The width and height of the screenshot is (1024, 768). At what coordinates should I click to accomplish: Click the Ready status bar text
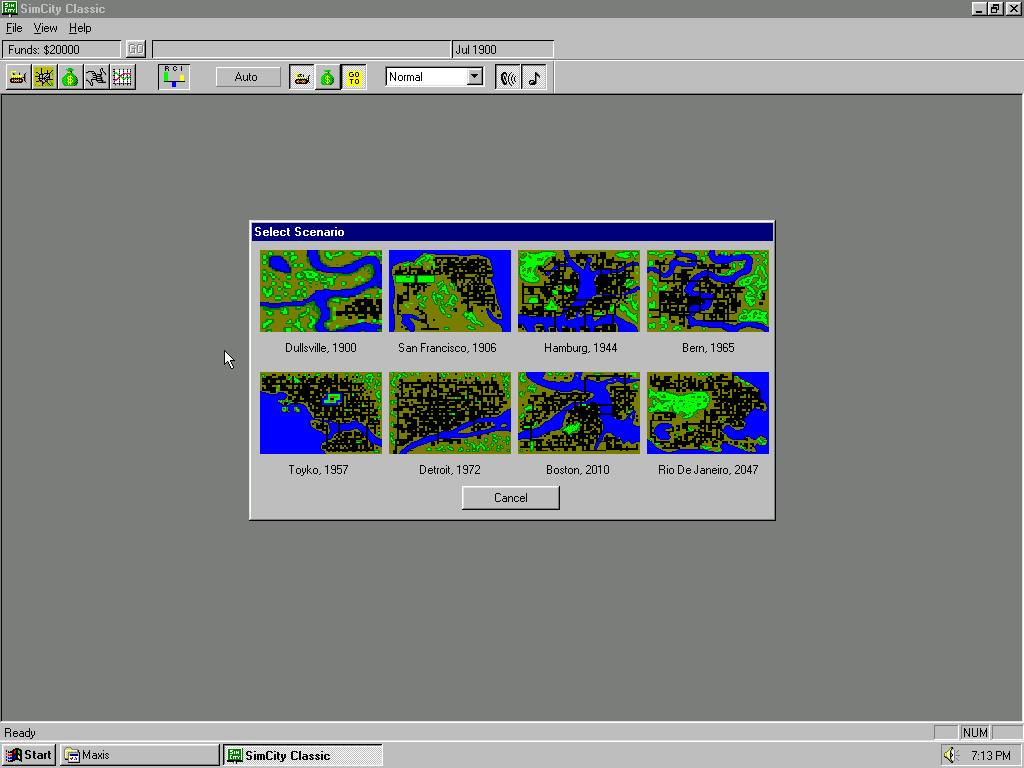20,733
